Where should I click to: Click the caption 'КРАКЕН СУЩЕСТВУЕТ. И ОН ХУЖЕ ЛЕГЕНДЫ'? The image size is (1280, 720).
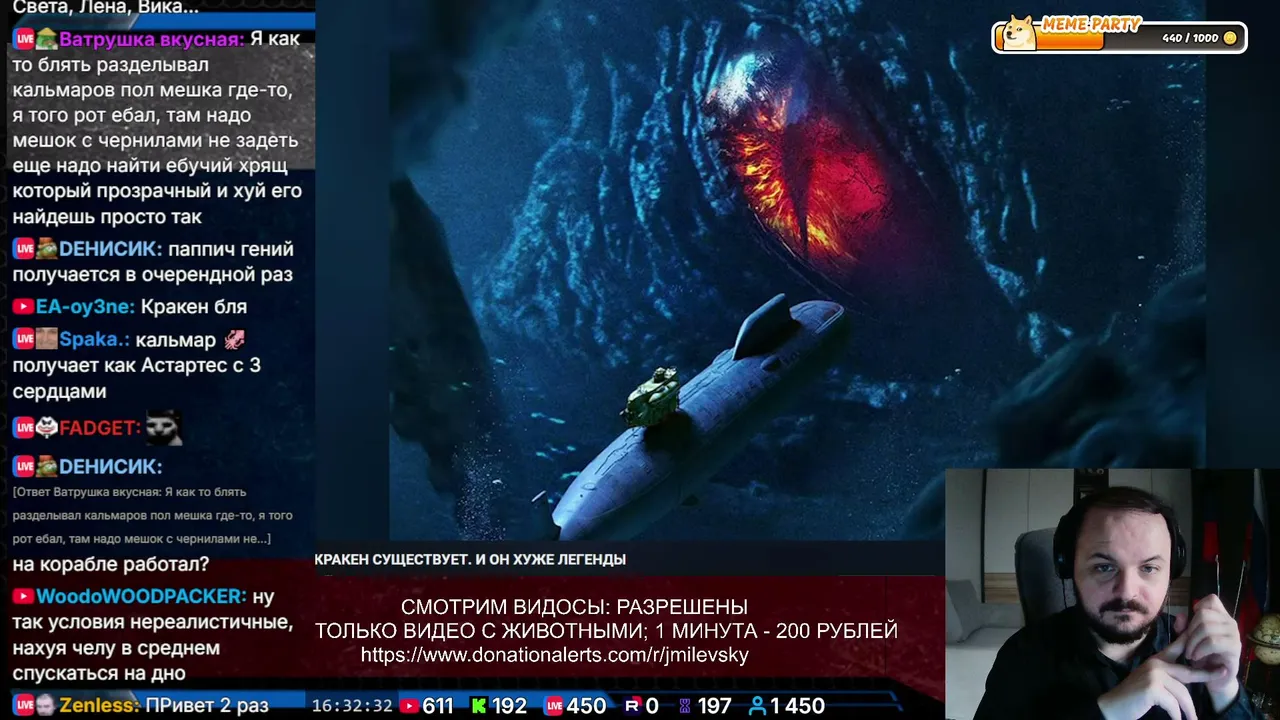[x=470, y=560]
